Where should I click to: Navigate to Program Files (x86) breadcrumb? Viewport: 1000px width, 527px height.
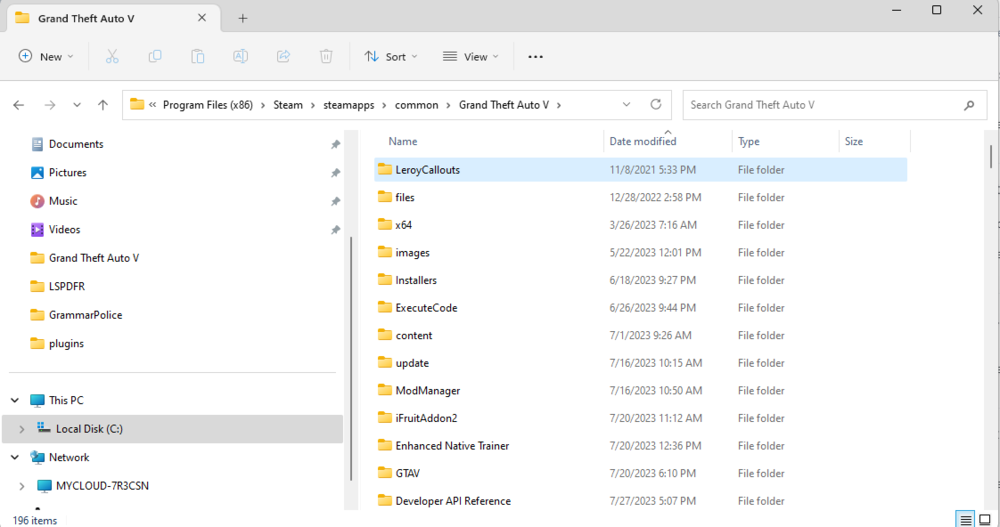208,105
